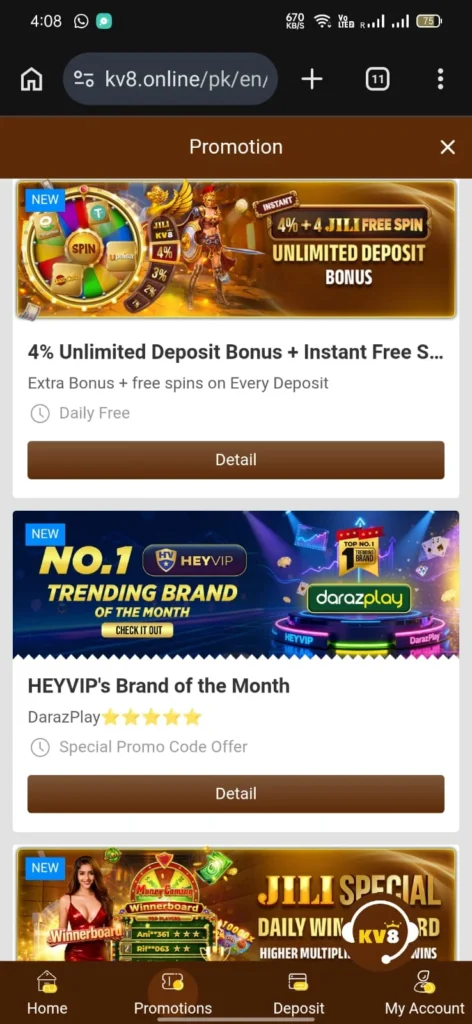Click Detail under 4% Unlimited Deposit Bonus

click(236, 460)
